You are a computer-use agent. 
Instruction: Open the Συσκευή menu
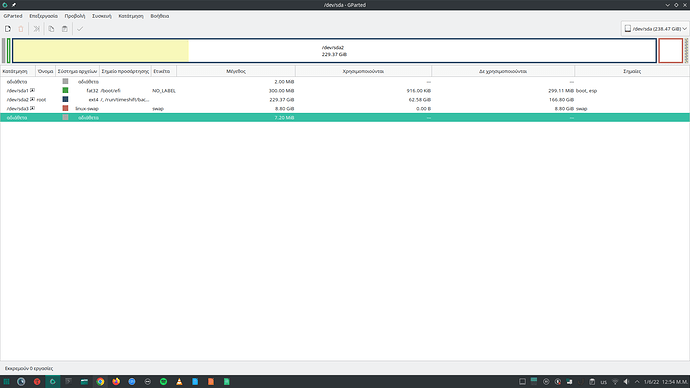pyautogui.click(x=102, y=16)
